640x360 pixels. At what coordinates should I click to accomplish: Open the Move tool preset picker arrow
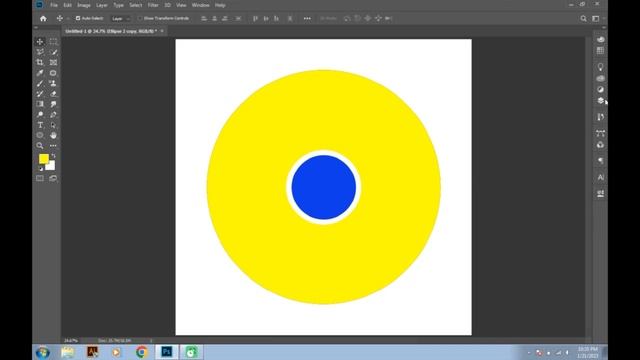(68, 18)
